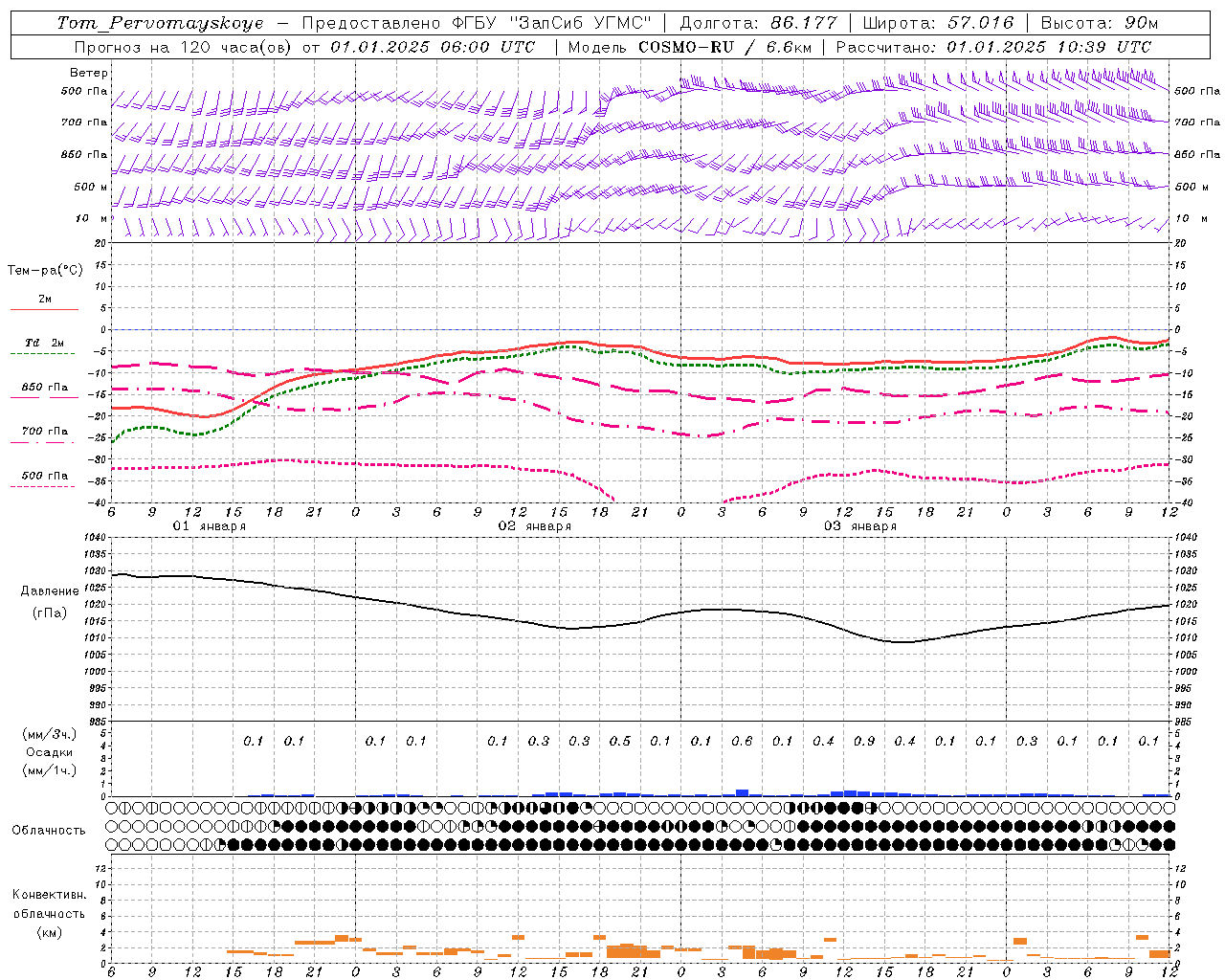
Task: Click the Модель COSMO-RU / 6.6км label
Action: pyautogui.click(x=689, y=47)
